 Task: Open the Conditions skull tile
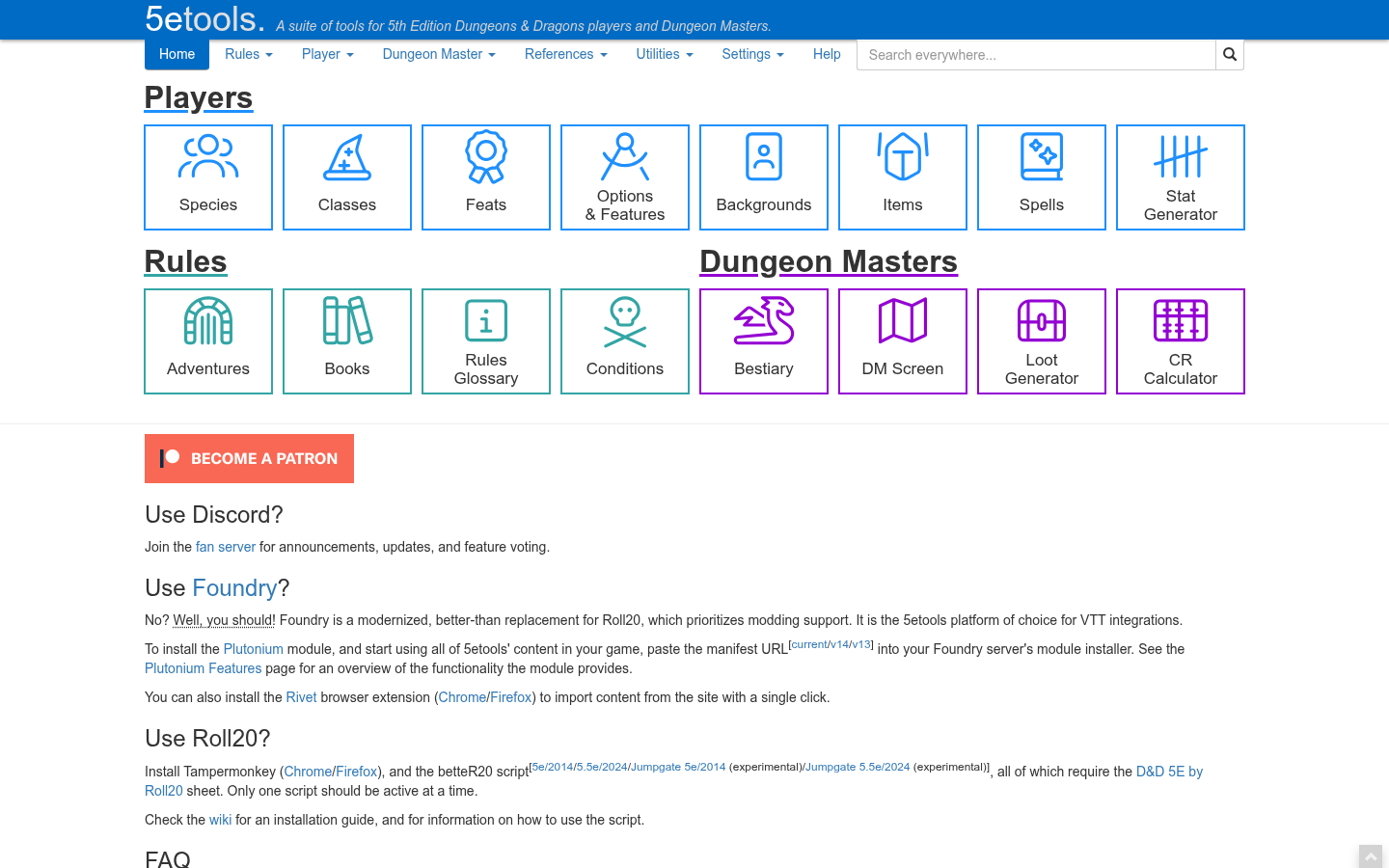[x=625, y=341]
